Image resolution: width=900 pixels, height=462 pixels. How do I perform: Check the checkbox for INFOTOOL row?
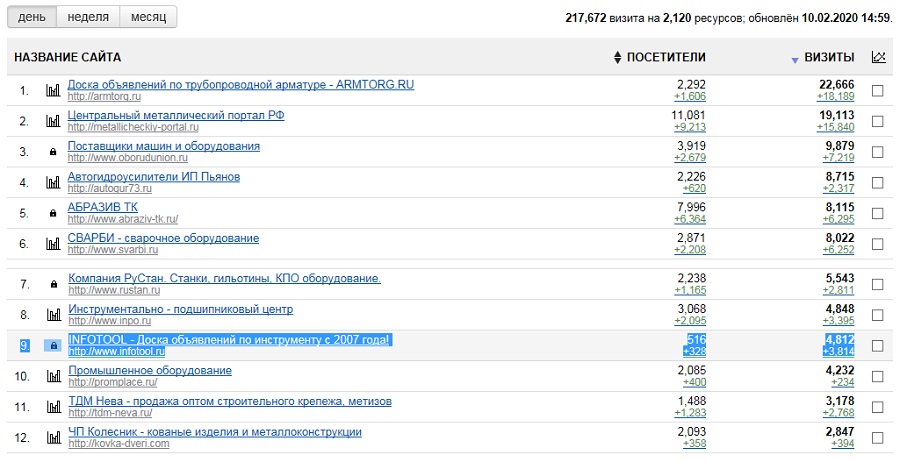[878, 345]
